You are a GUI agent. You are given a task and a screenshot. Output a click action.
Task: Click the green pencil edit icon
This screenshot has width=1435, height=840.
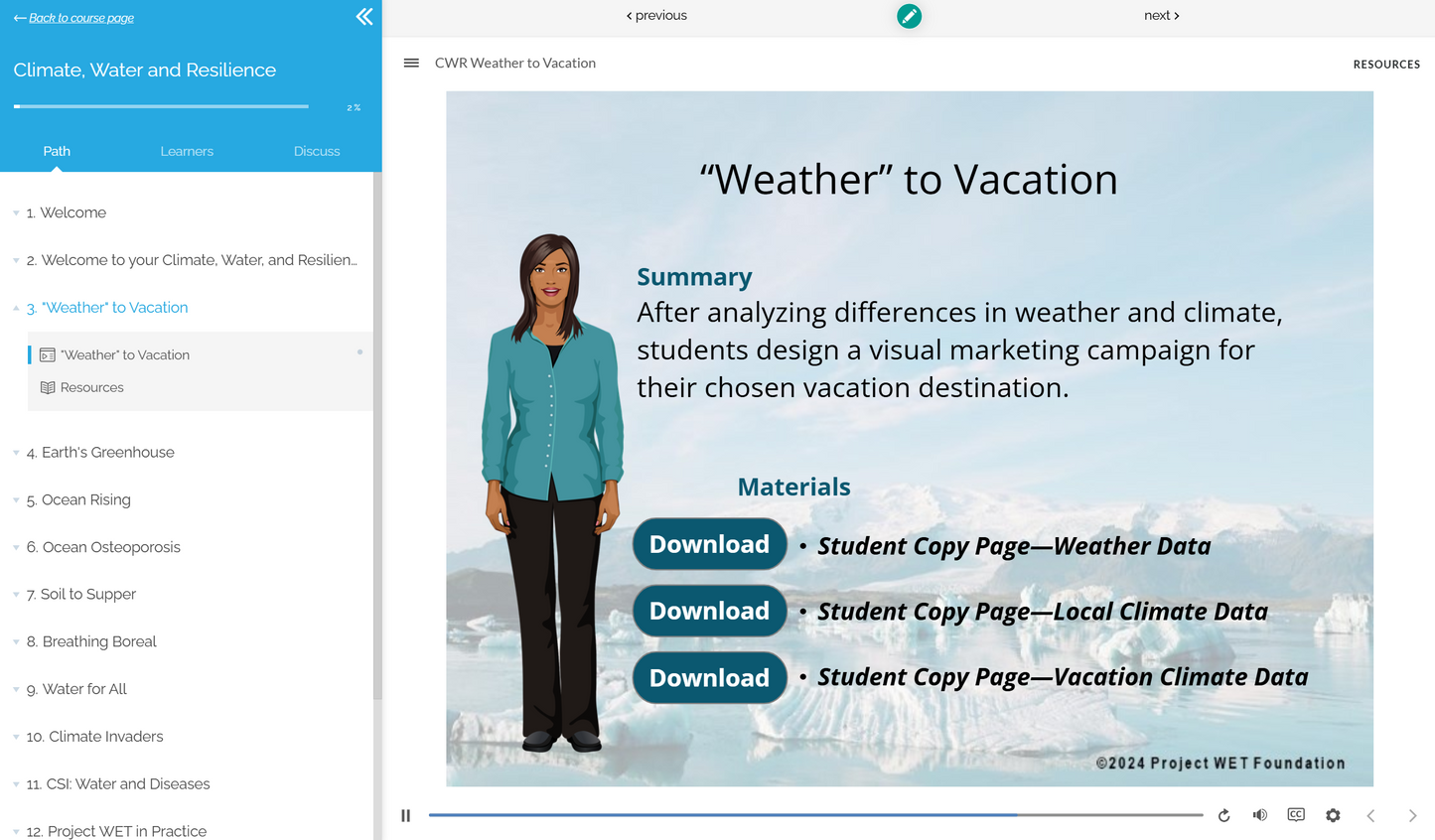909,16
